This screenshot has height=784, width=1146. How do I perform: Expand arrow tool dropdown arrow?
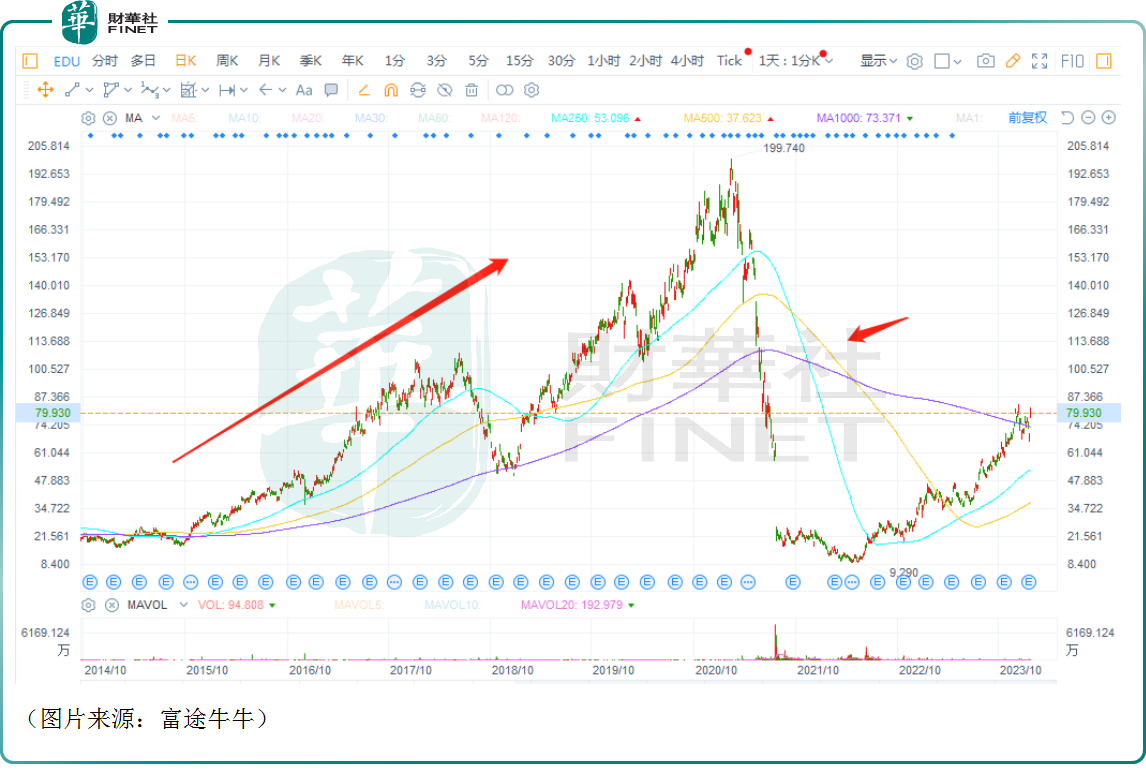(282, 90)
